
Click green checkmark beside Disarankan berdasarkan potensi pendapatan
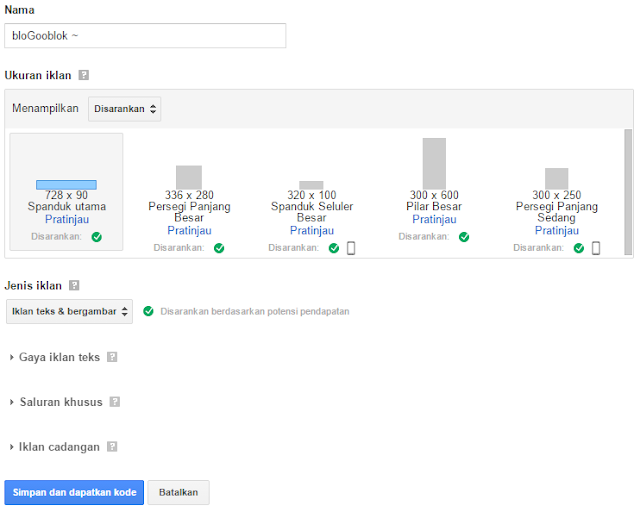pyautogui.click(x=148, y=312)
